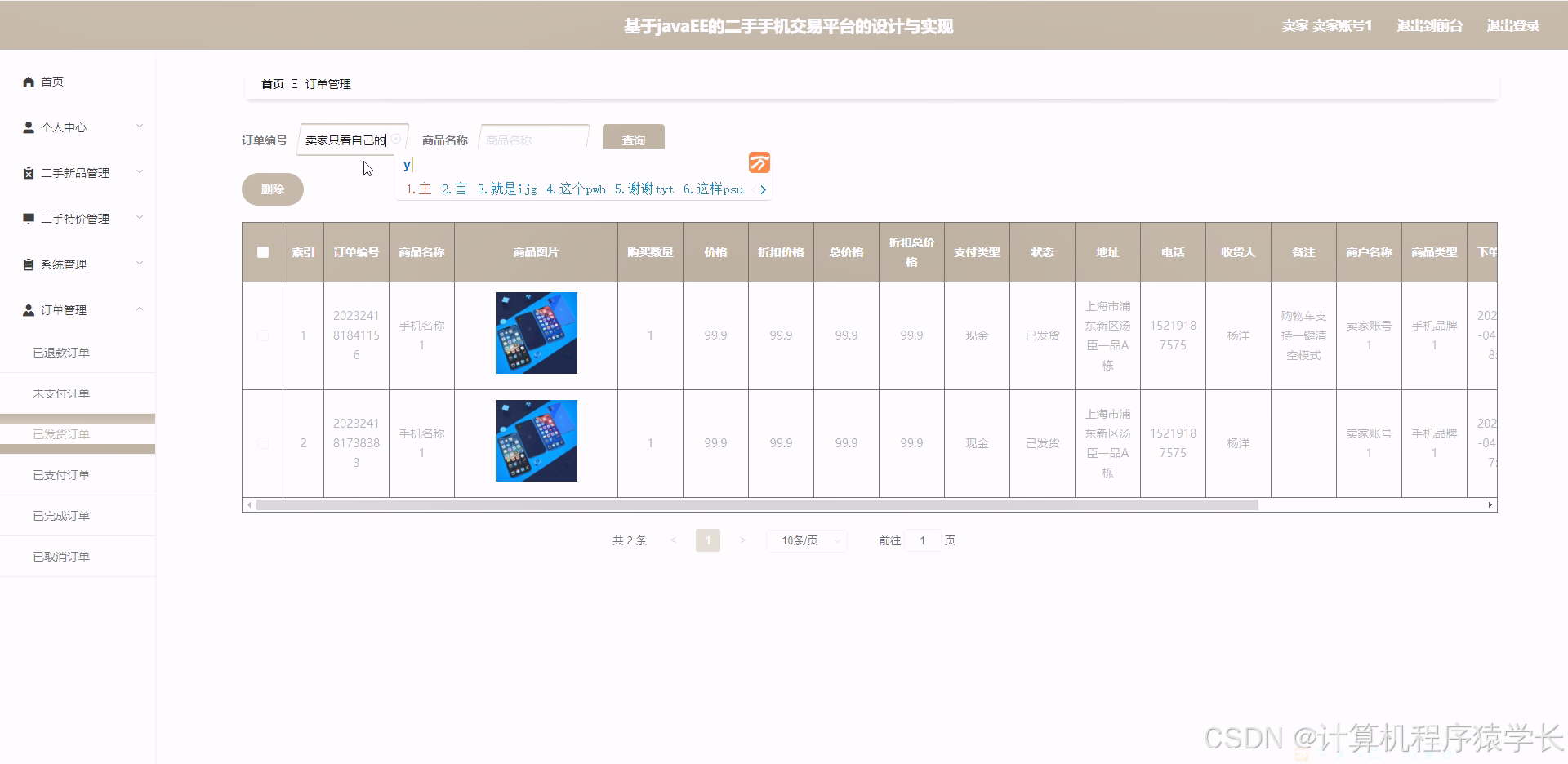Click the orange IME logo icon
Screen dimensions: 1568x764
click(x=759, y=162)
